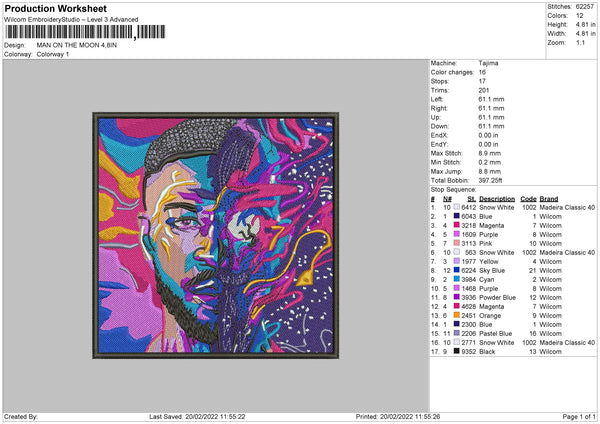Click the 'Production Worksheet' title
Image resolution: width=600 pixels, height=424 pixels.
click(55, 9)
